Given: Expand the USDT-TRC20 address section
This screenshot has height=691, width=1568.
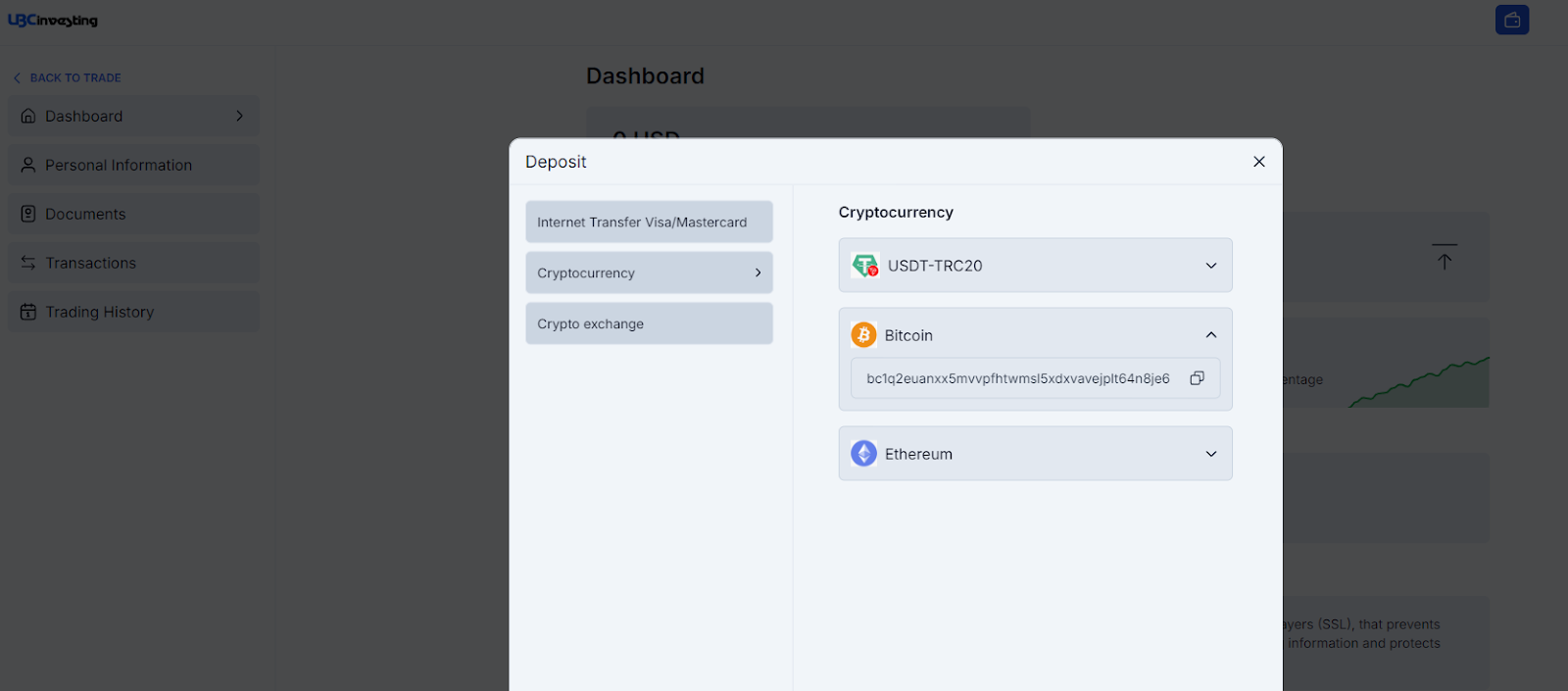Looking at the screenshot, I should tap(1211, 266).
